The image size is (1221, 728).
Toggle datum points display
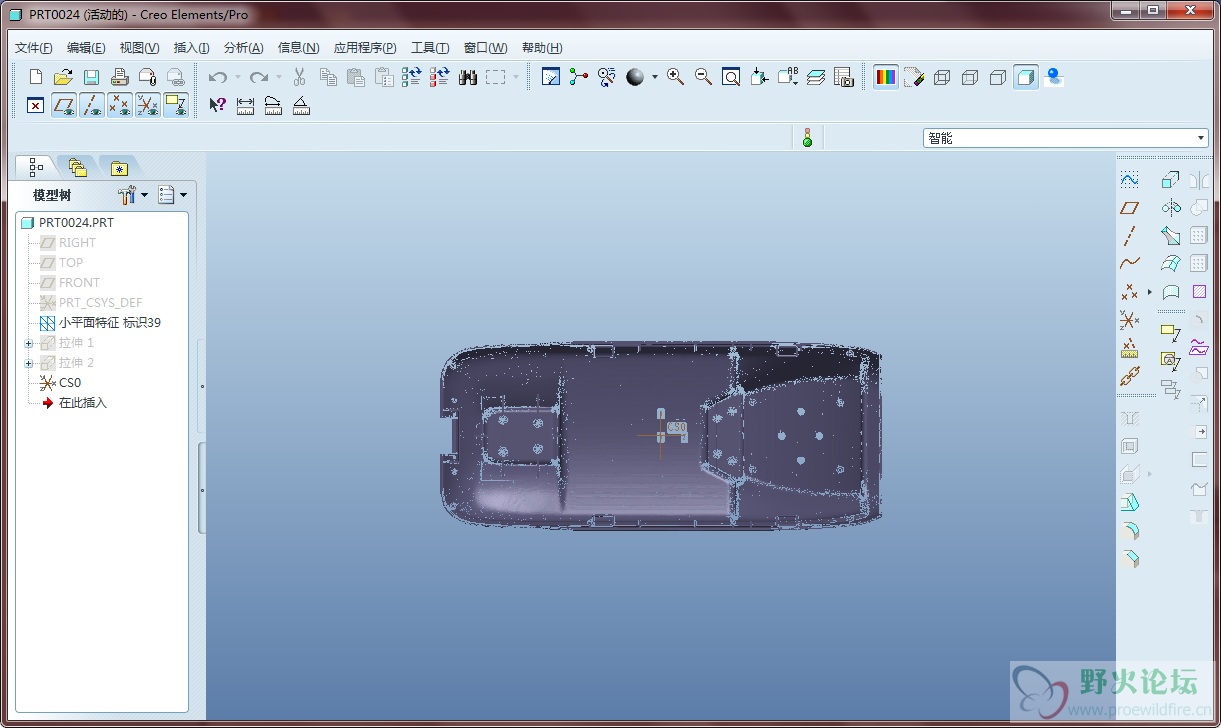120,105
